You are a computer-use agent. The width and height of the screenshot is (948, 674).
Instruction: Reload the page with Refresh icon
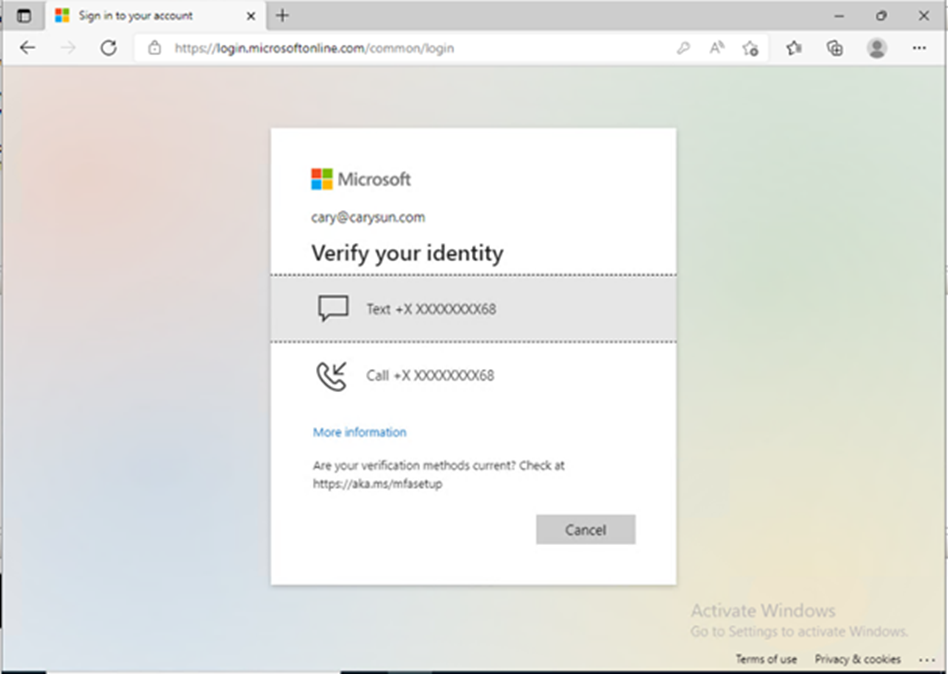pyautogui.click(x=109, y=48)
